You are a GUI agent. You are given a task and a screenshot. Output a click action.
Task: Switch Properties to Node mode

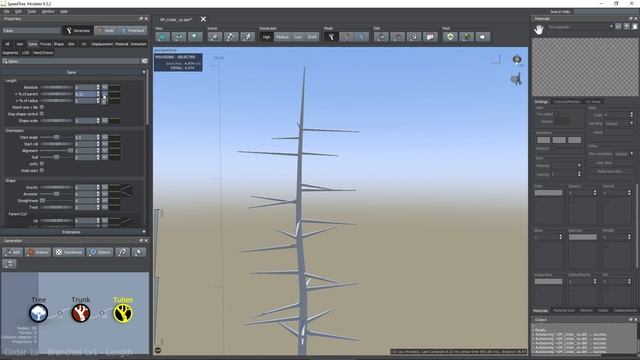[x=106, y=31]
